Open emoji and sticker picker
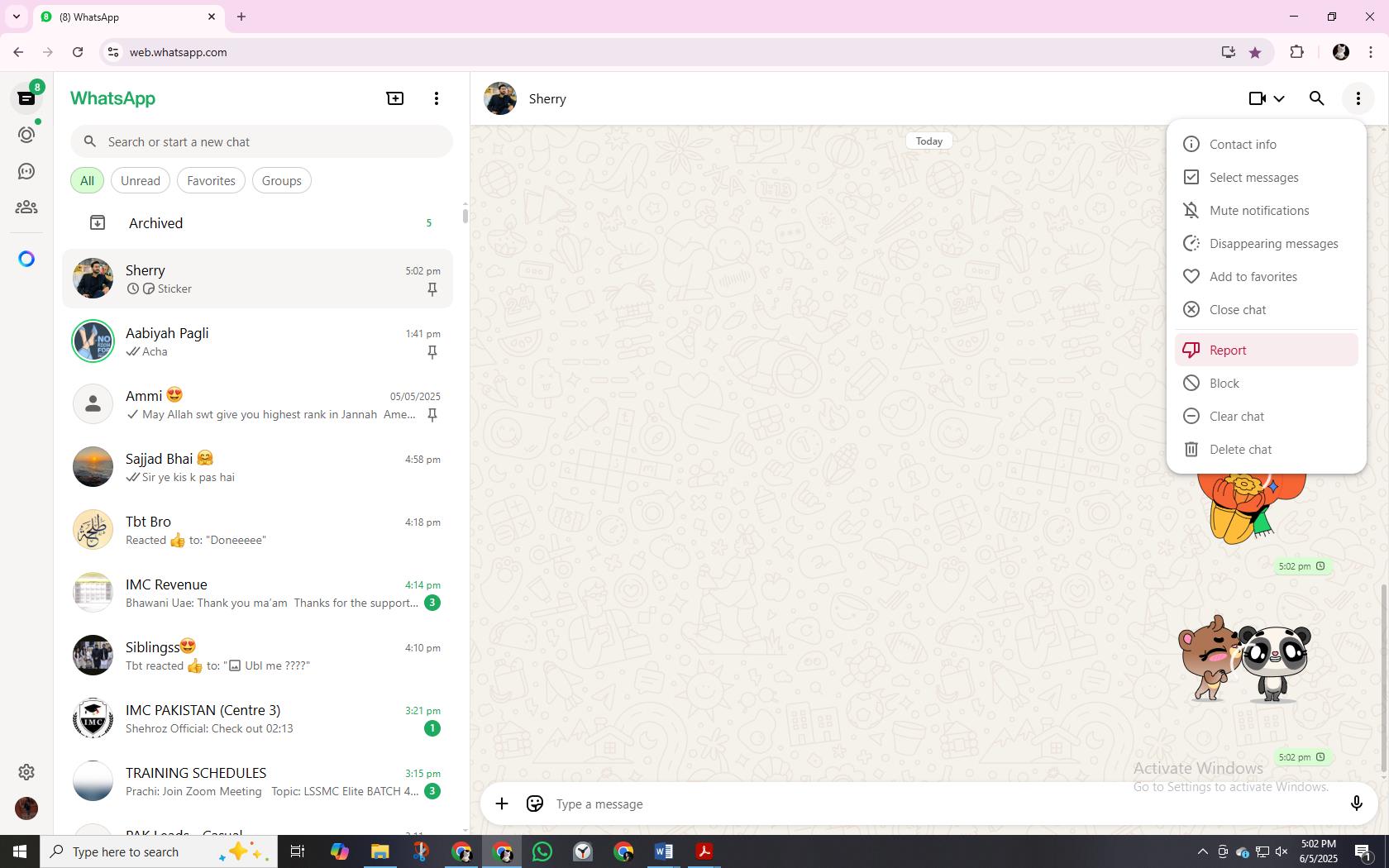The width and height of the screenshot is (1389, 868). click(535, 804)
